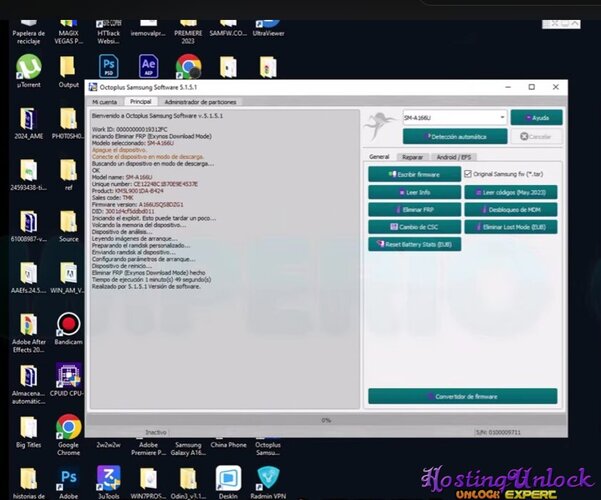Open the 61008987-v... archive icon
This screenshot has width=601, height=500.
[29, 226]
